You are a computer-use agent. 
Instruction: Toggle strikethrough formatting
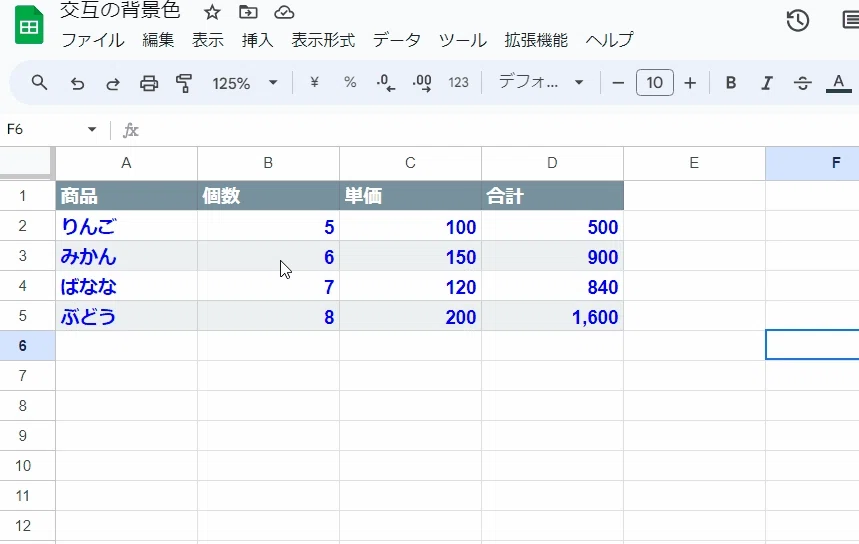tap(803, 83)
